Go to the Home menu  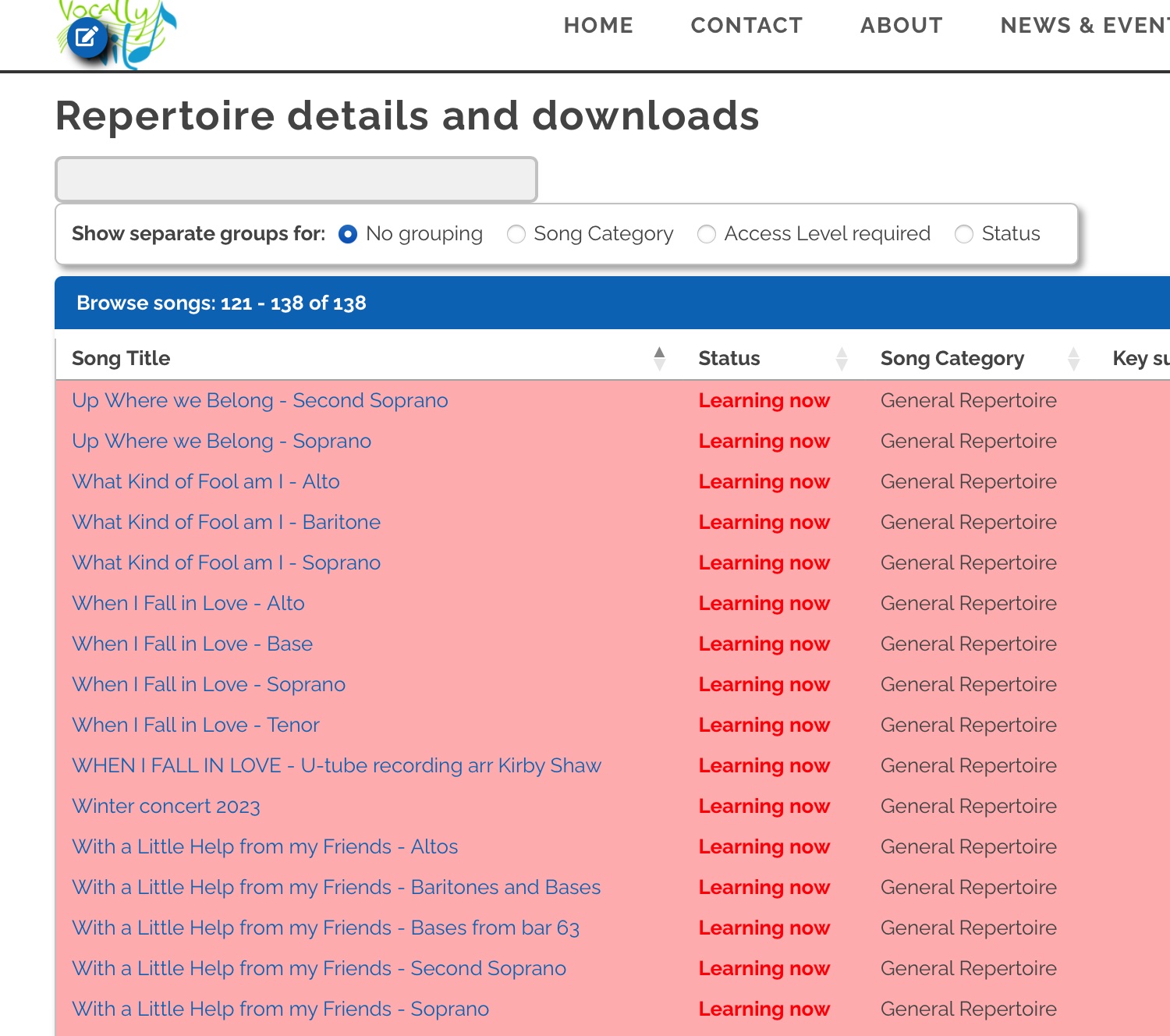coord(598,26)
